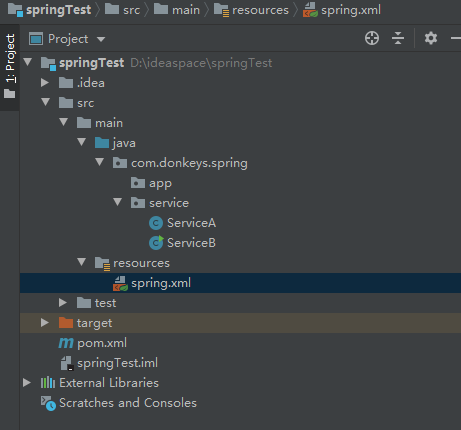The image size is (461, 430).
Task: Collapse the main folder arrow
Action: [64, 122]
